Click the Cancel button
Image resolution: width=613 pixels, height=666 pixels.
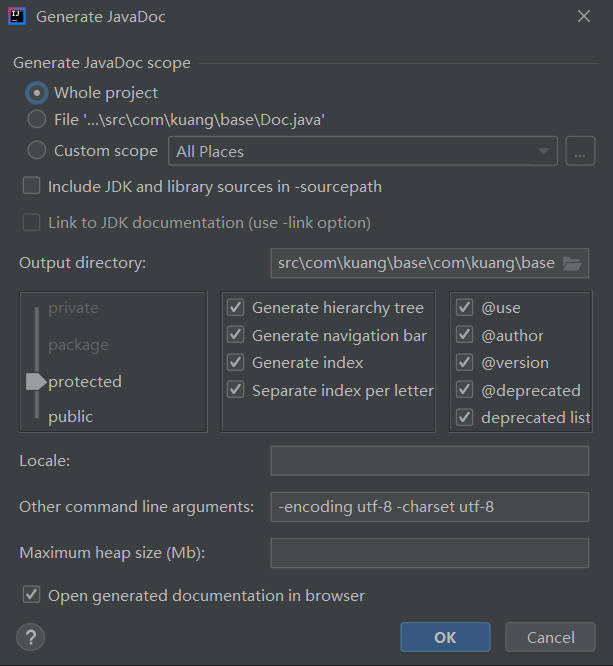tap(550, 637)
